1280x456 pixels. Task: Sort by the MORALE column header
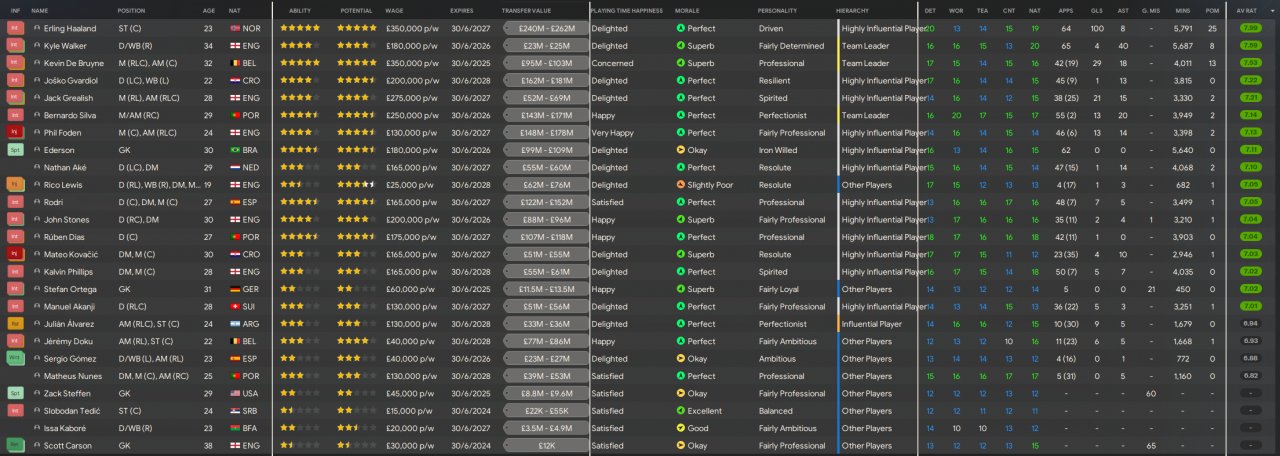(687, 10)
